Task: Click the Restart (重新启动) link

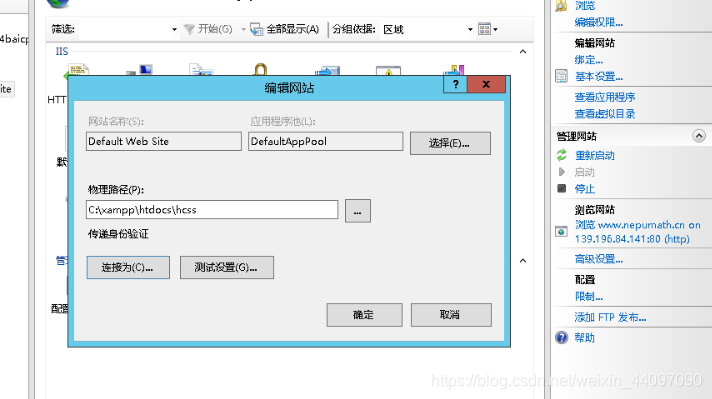Action: (x=595, y=156)
